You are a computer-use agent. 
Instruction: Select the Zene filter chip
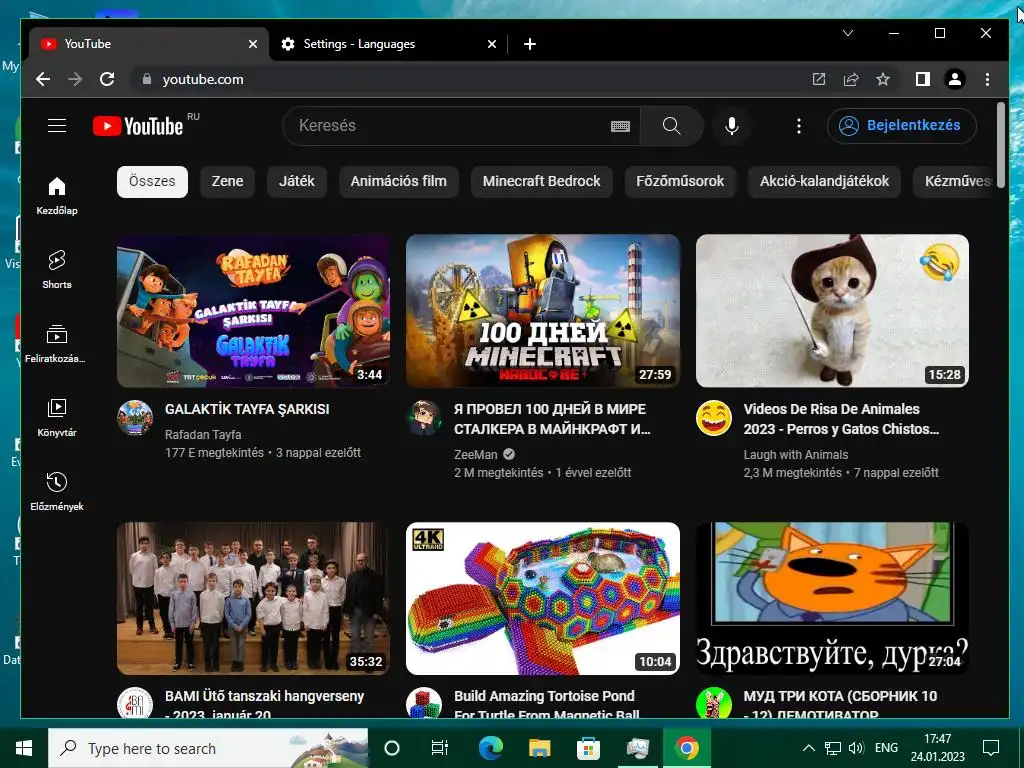click(x=227, y=182)
